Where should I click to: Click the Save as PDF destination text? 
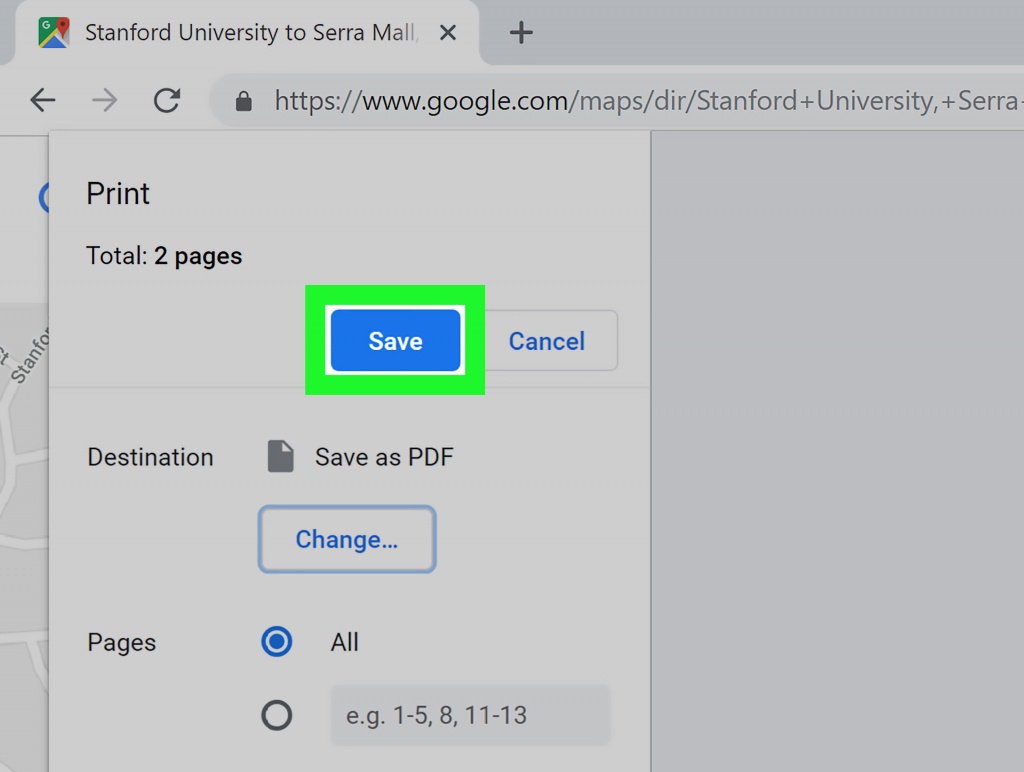click(384, 457)
